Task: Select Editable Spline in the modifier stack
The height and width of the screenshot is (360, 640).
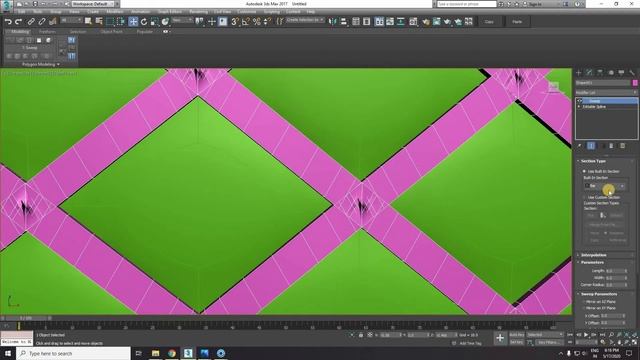Action: (594, 107)
